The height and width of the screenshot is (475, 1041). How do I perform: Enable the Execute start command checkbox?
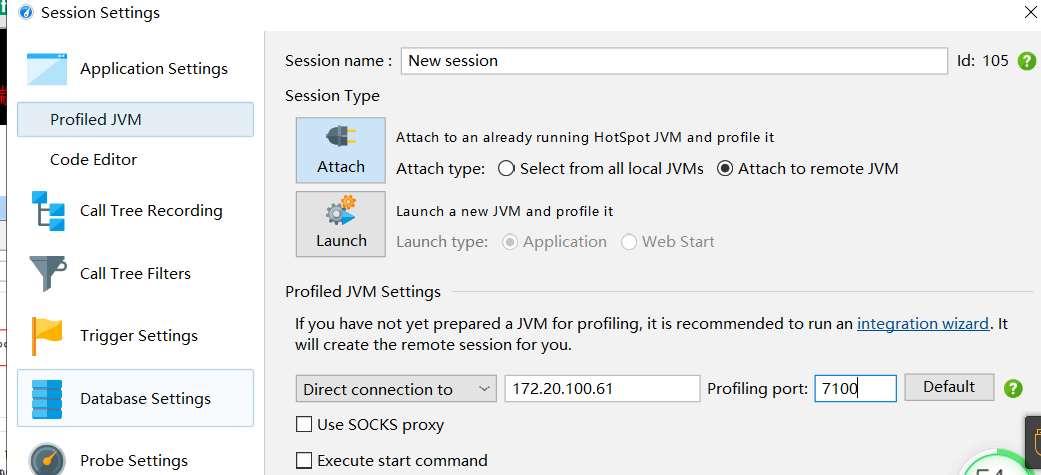[303, 460]
